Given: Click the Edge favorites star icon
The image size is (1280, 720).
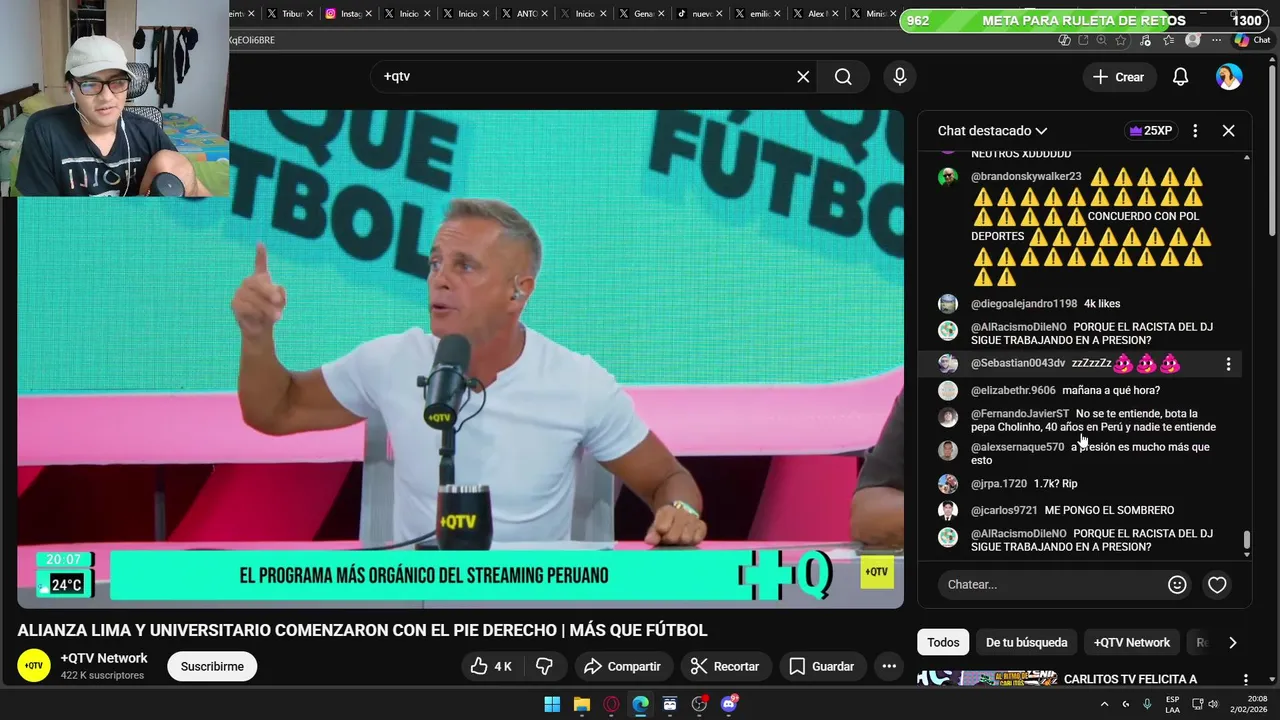Looking at the screenshot, I should tap(1168, 40).
